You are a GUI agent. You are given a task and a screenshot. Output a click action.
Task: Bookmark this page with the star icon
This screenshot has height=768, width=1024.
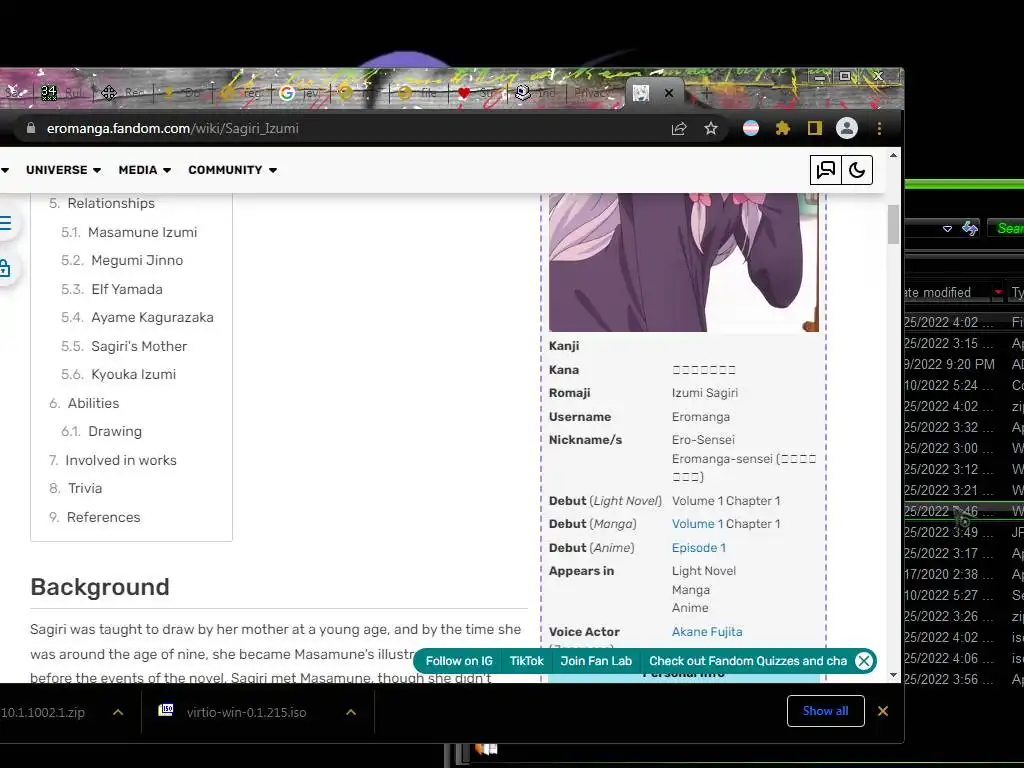coord(711,129)
